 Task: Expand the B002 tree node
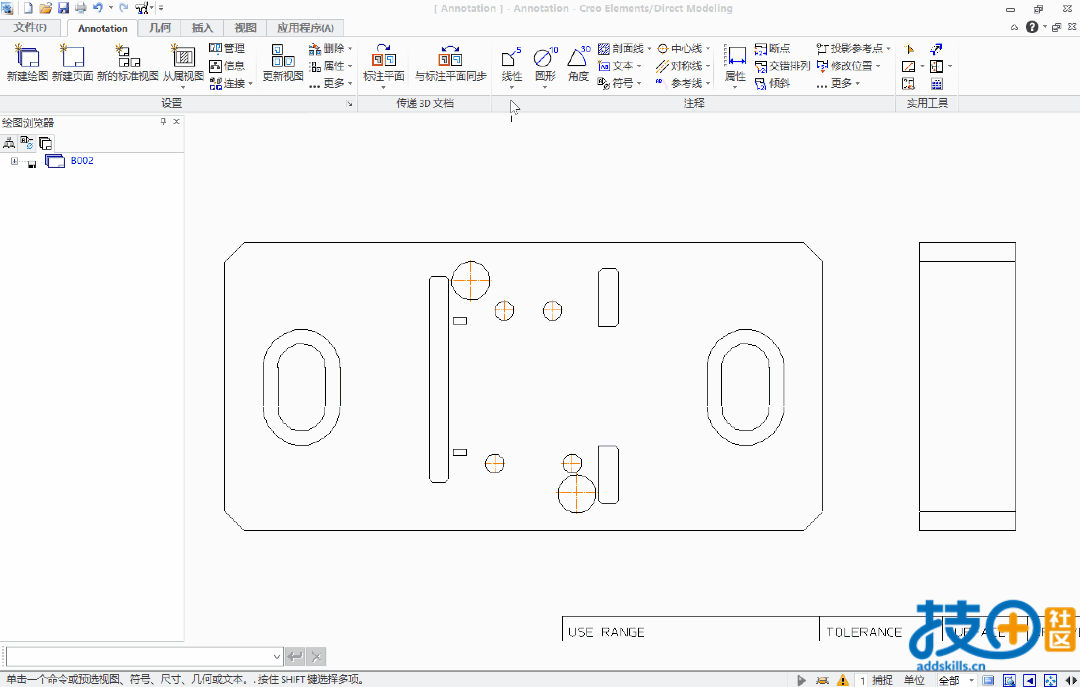(14, 161)
